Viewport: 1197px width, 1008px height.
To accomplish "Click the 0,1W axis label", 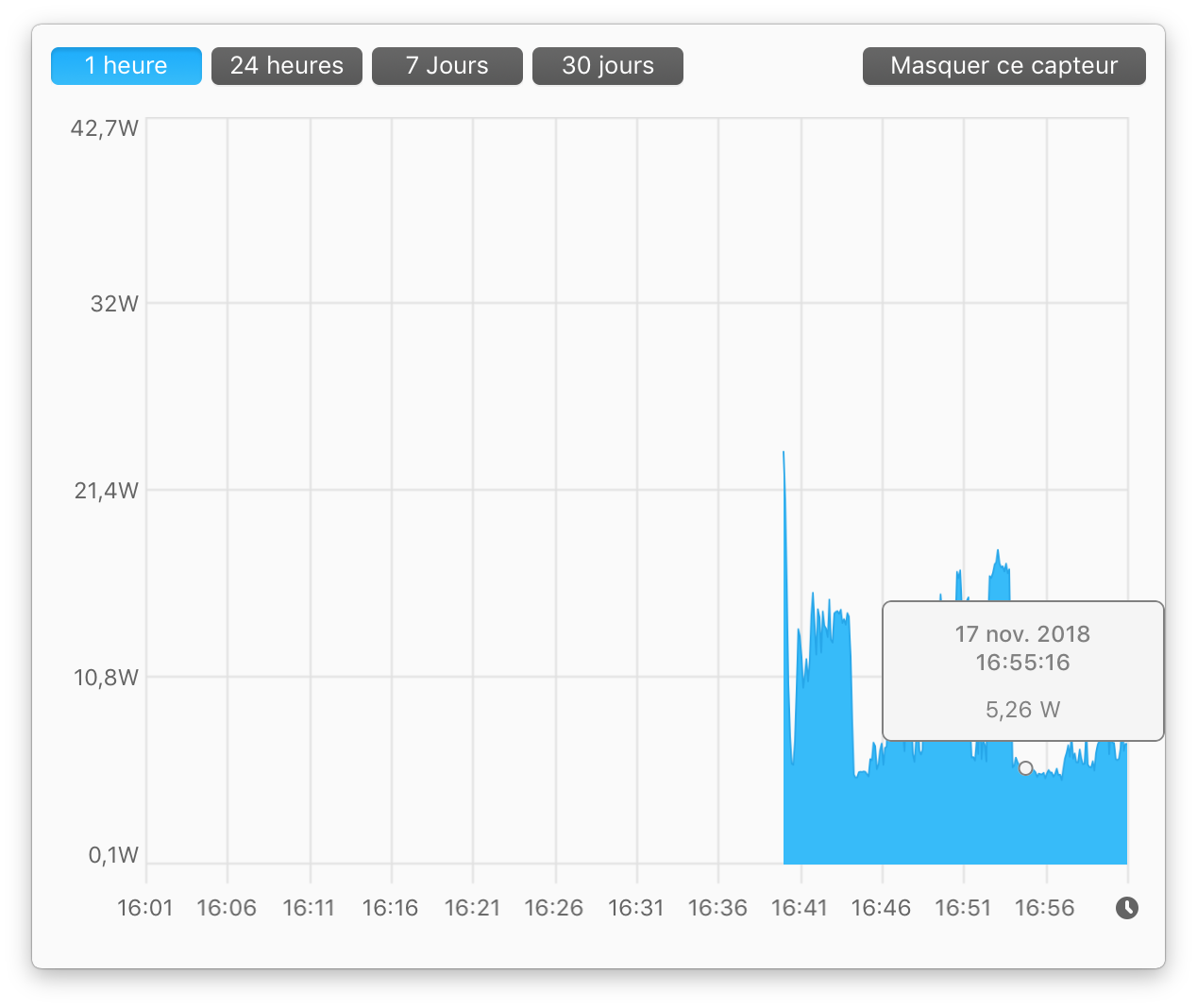I will (x=113, y=855).
